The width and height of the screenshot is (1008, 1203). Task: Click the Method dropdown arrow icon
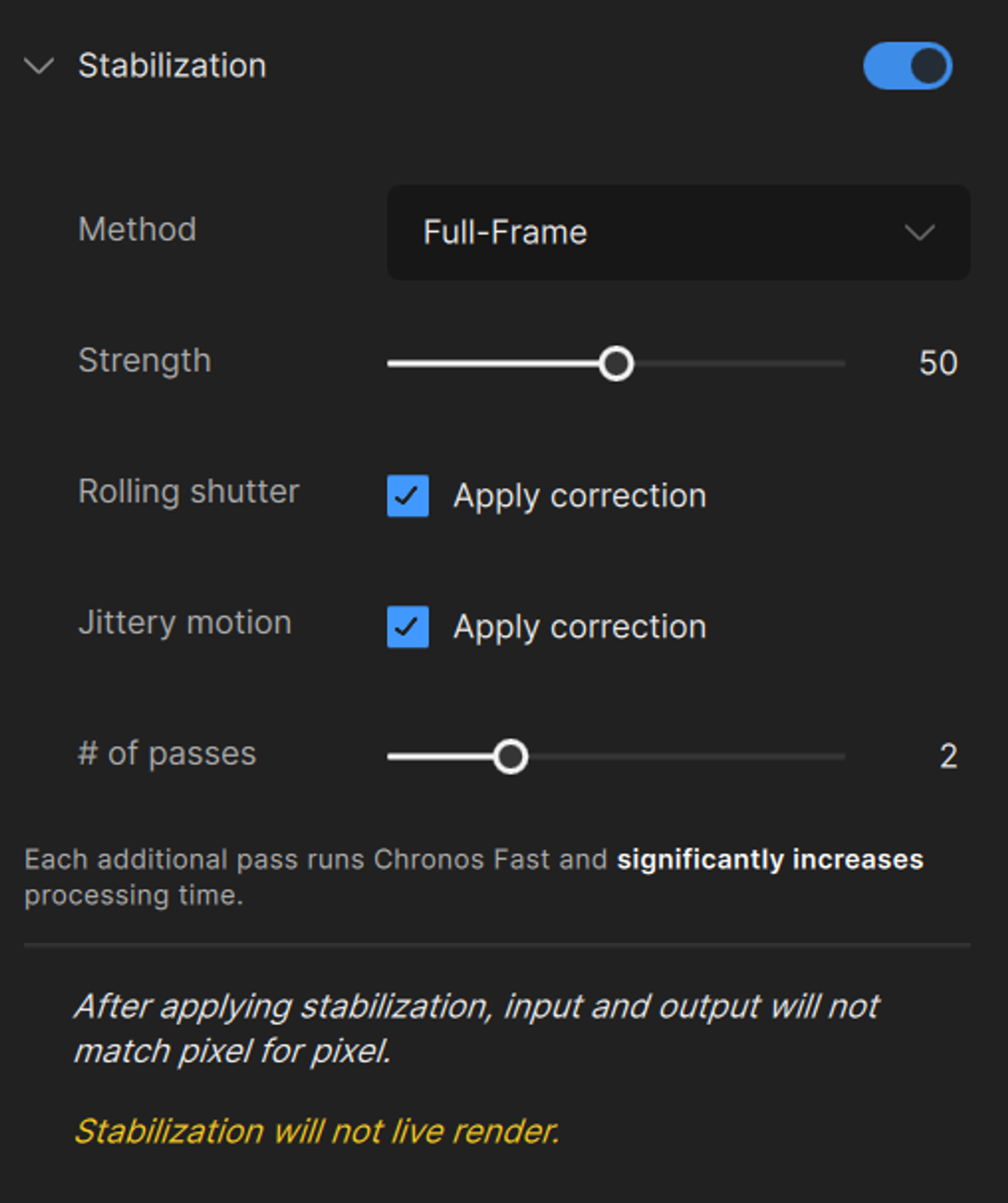(x=919, y=232)
